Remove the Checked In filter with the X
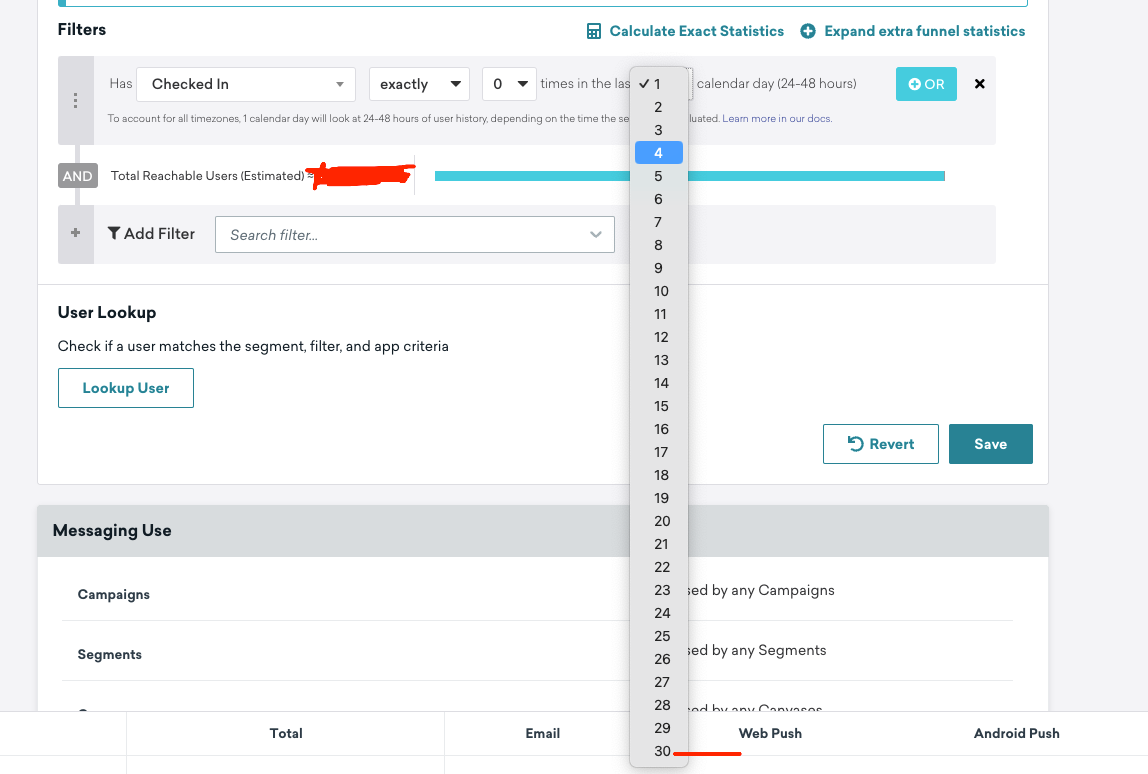 coord(980,84)
